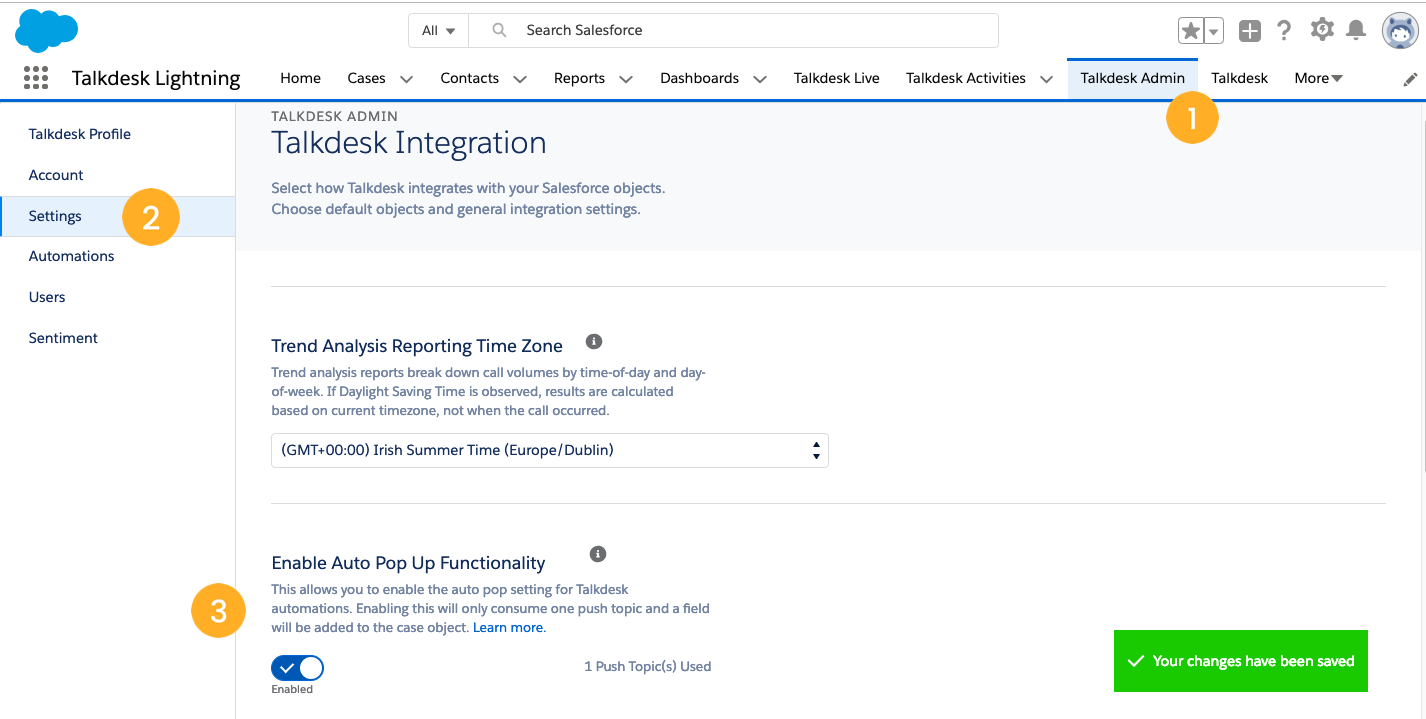Viewport: 1426px width, 719px height.
Task: Select the Talkdesk Admin tab
Action: pos(1132,78)
